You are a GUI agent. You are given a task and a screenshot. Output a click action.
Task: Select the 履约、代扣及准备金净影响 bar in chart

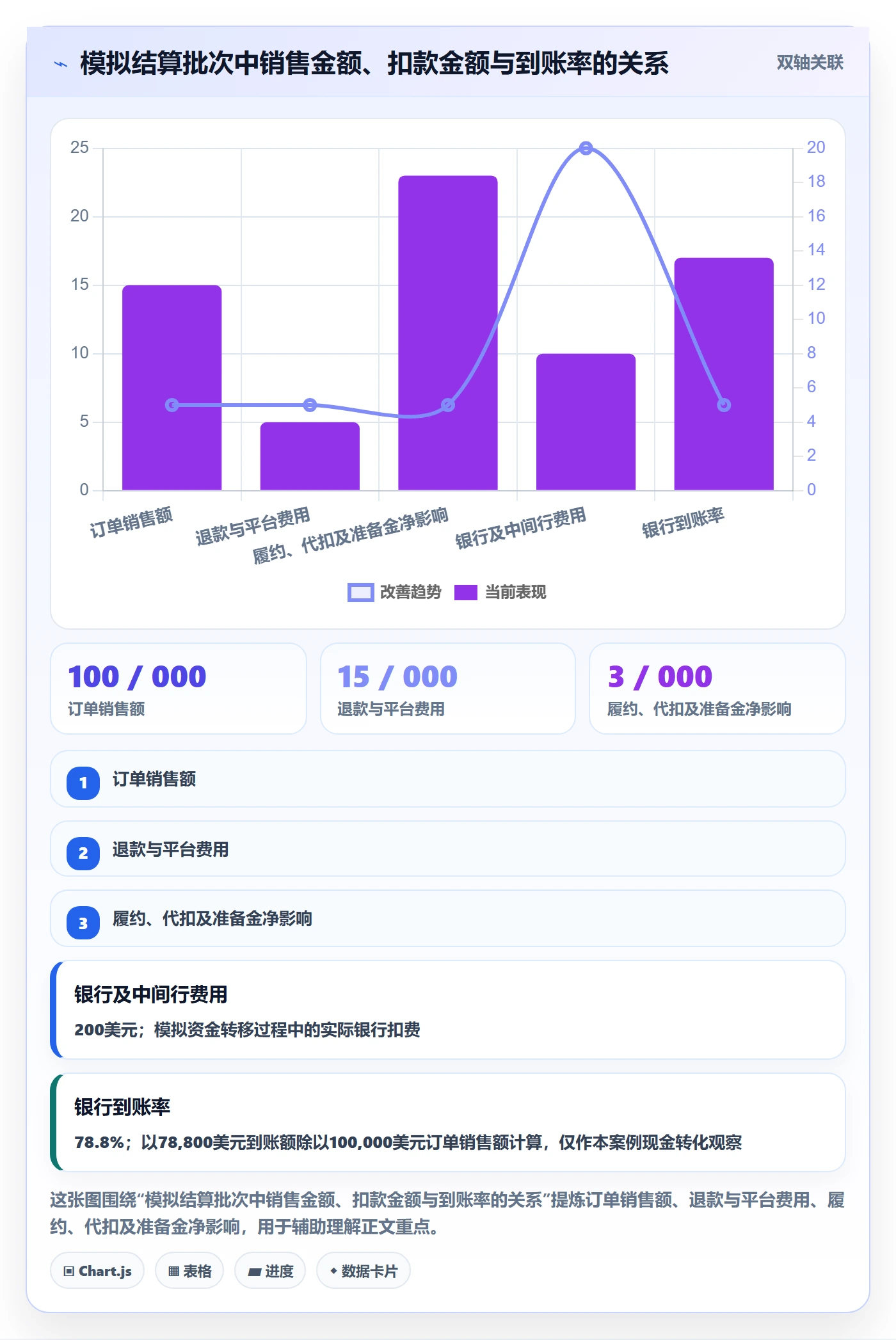pyautogui.click(x=448, y=333)
